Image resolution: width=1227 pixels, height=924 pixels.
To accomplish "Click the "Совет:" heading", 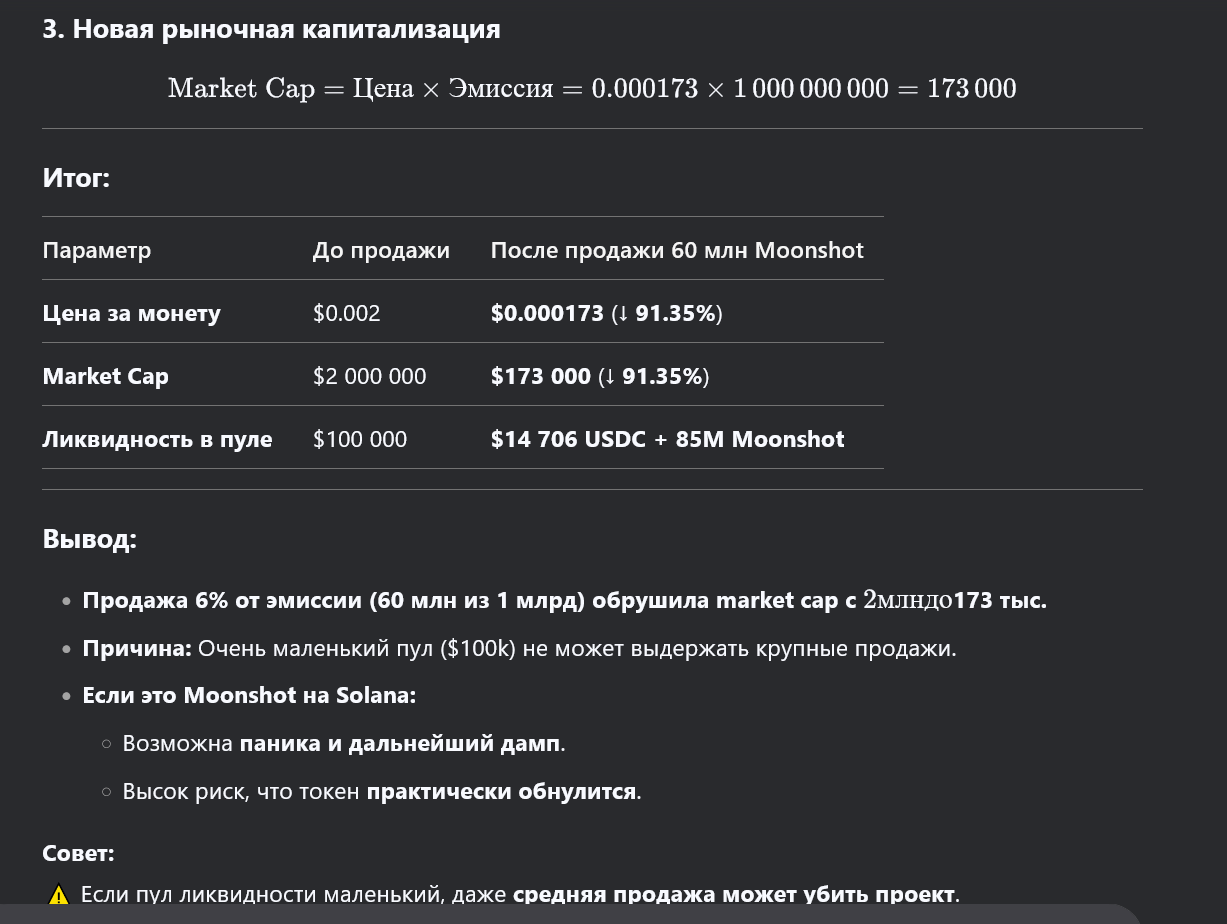I will [x=78, y=853].
